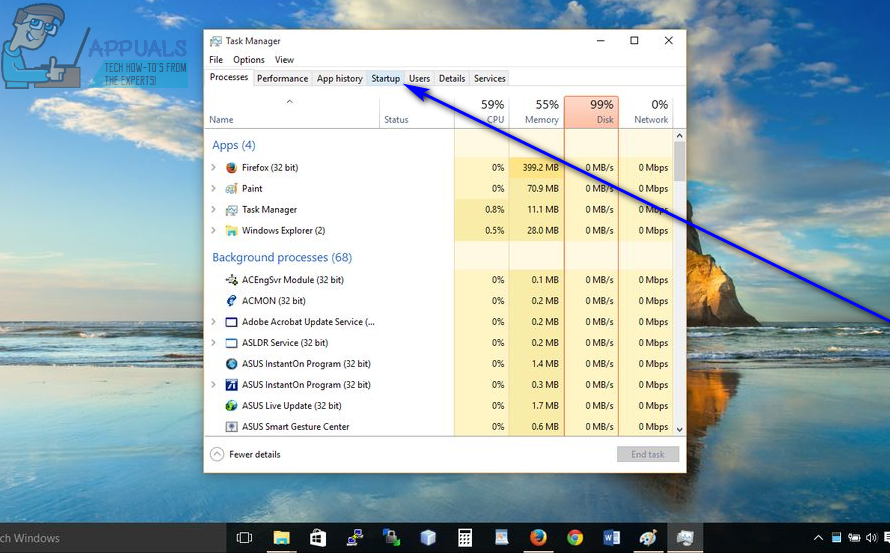
Task: Open the App history tab
Action: tap(339, 78)
